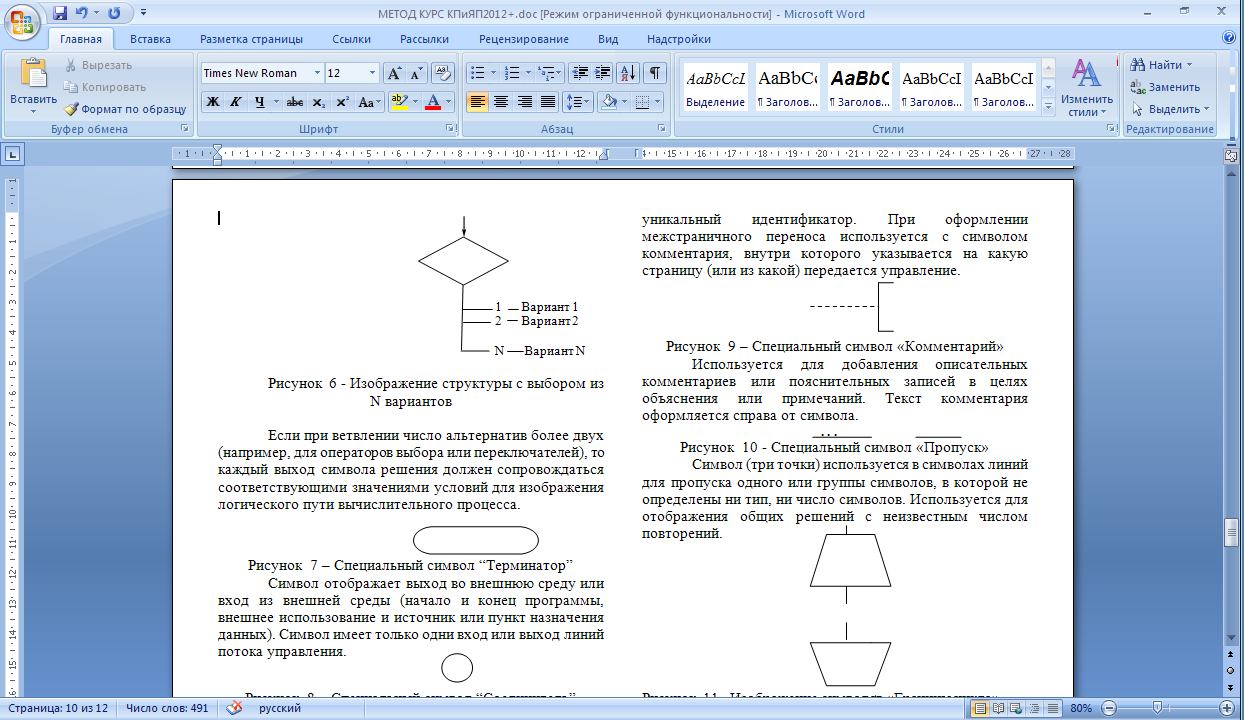Image resolution: width=1244 pixels, height=720 pixels.
Task: Align text right
Action: pyautogui.click(x=524, y=102)
